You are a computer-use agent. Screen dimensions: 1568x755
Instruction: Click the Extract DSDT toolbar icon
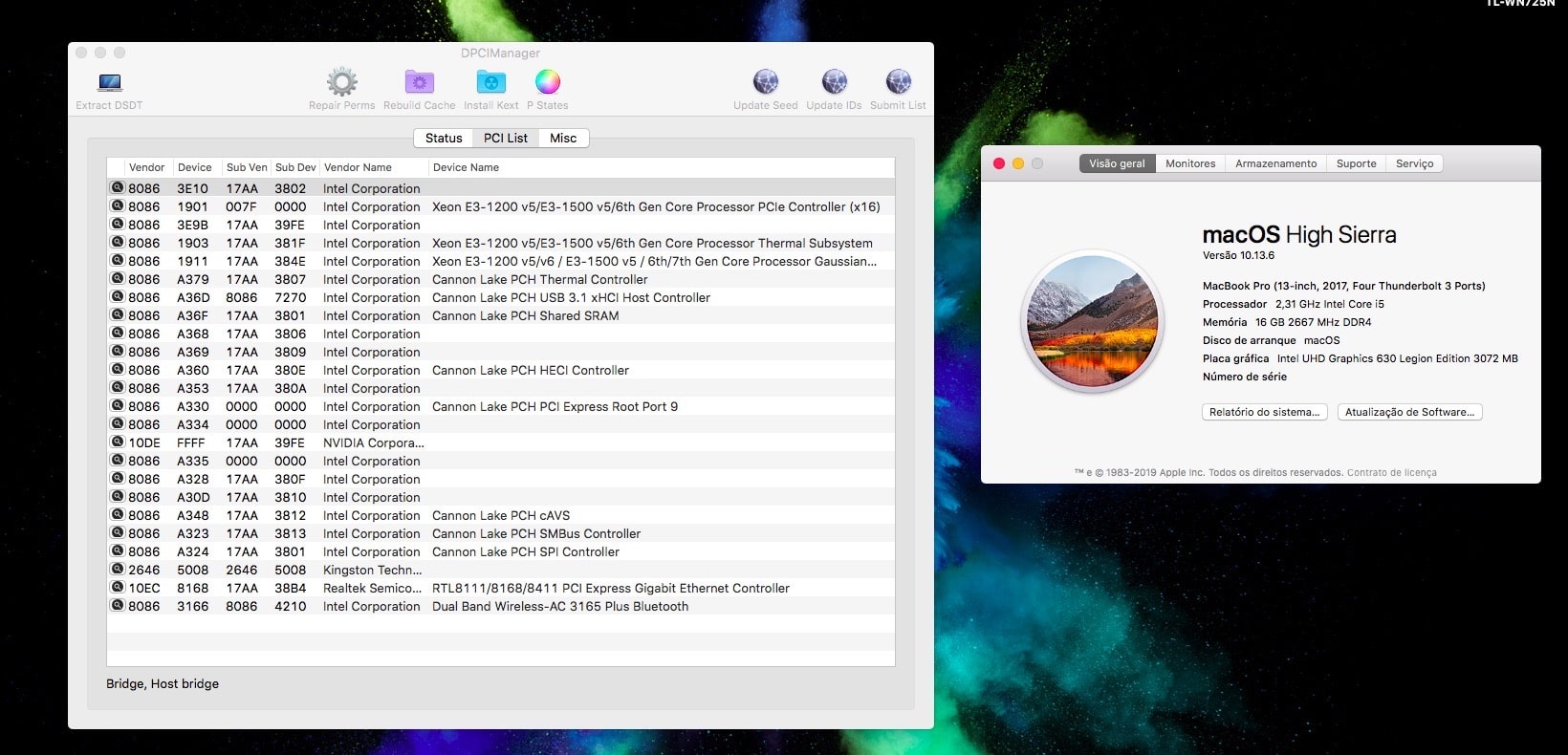click(x=110, y=82)
